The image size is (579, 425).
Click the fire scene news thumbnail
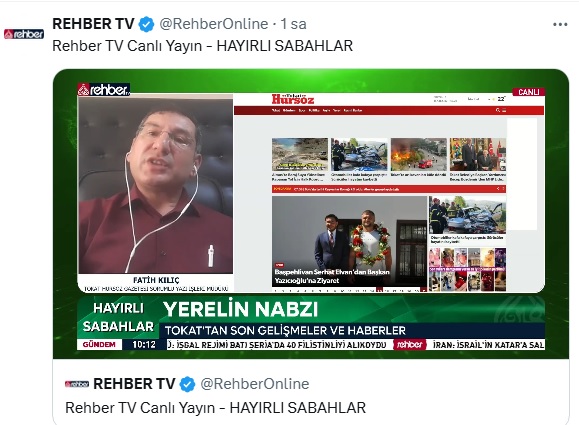tap(418, 154)
